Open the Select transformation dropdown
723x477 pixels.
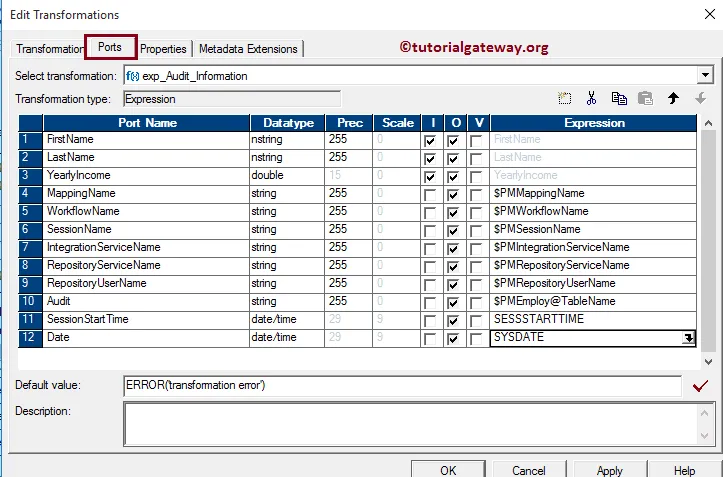coord(705,75)
